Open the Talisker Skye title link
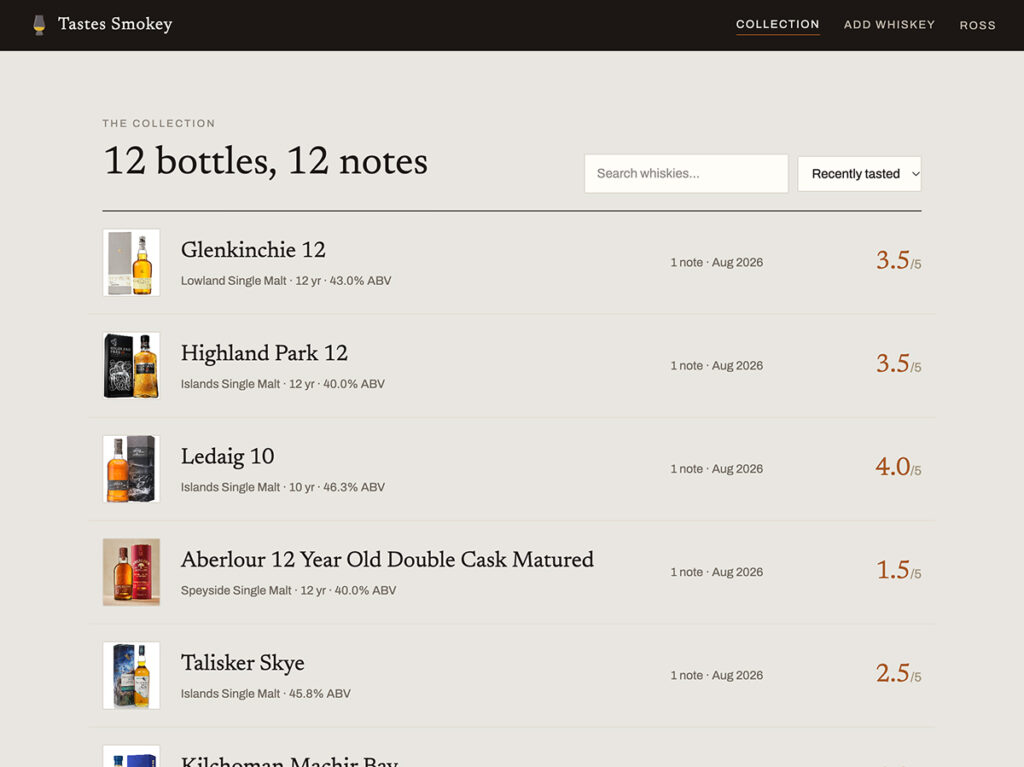This screenshot has height=767, width=1024. (x=242, y=662)
